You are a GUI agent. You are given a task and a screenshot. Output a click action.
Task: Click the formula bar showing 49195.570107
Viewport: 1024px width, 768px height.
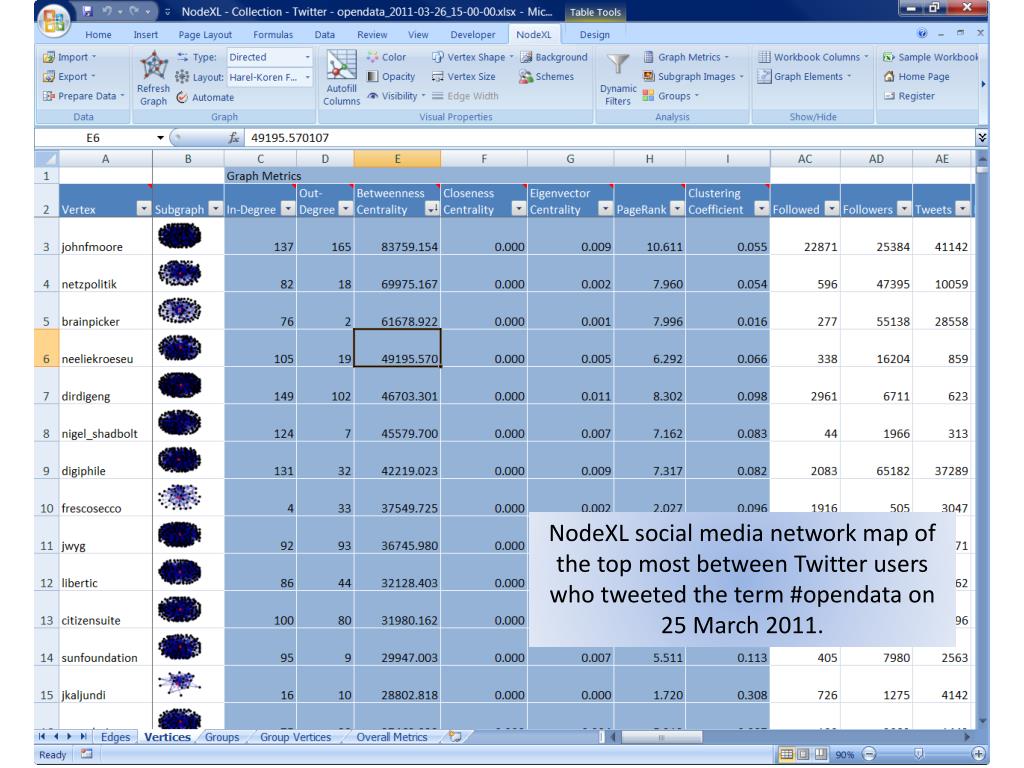[x=610, y=138]
